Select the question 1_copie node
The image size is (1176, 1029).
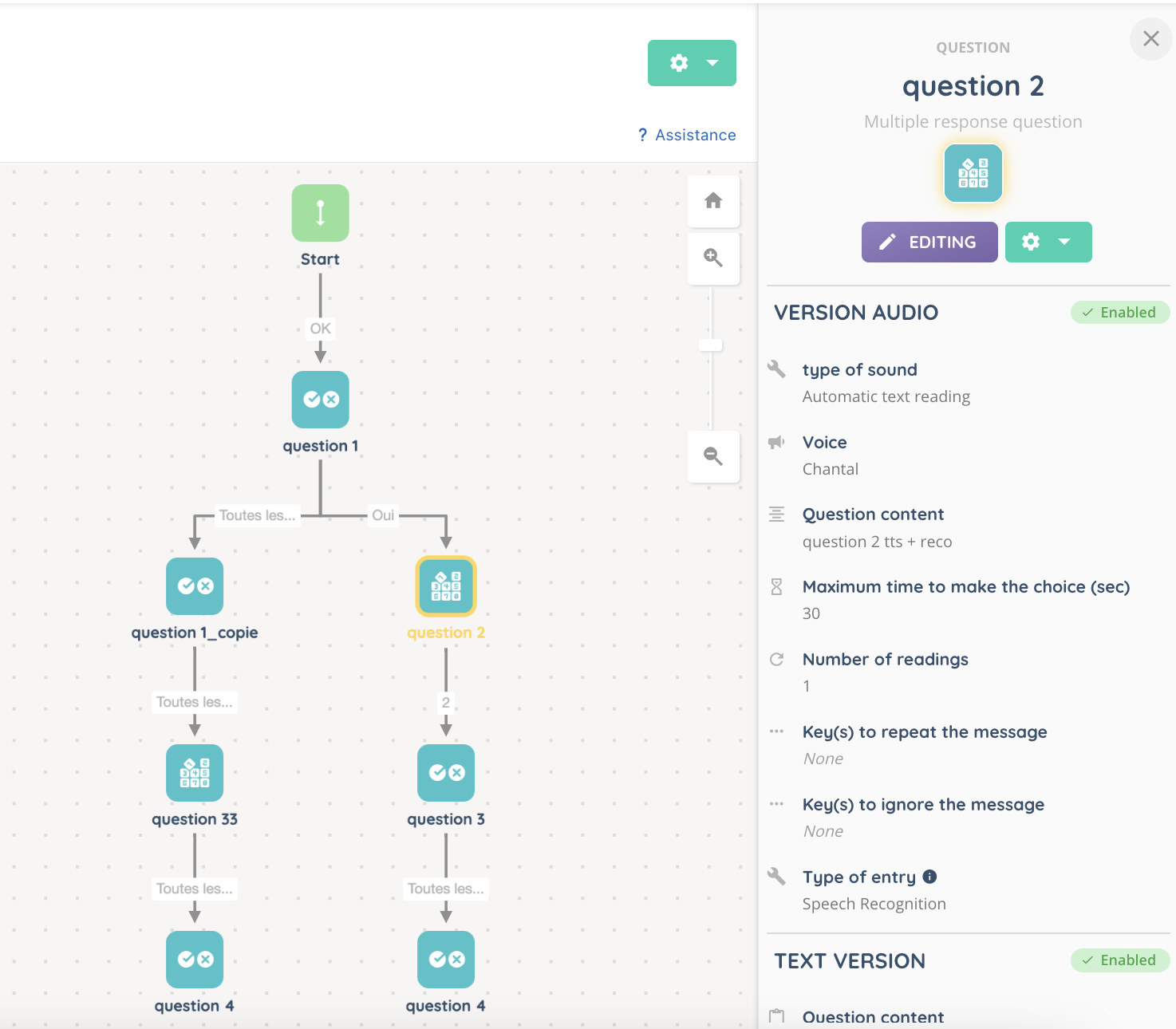[x=195, y=586]
